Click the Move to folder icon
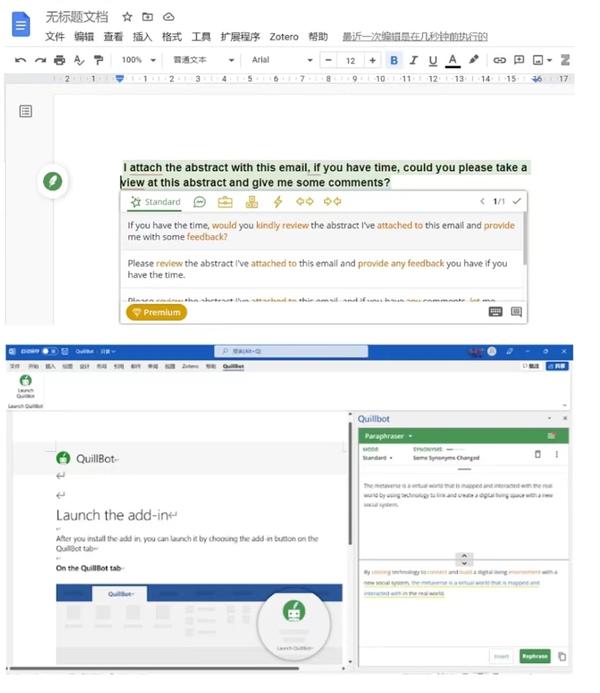This screenshot has height=693, width=600. pos(148,17)
